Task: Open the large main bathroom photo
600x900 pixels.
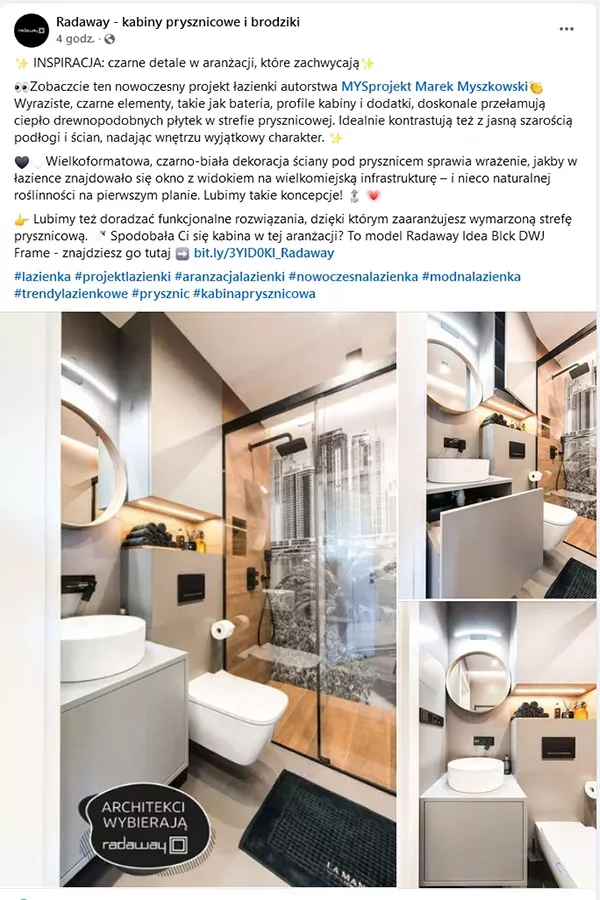Action: coord(198,599)
